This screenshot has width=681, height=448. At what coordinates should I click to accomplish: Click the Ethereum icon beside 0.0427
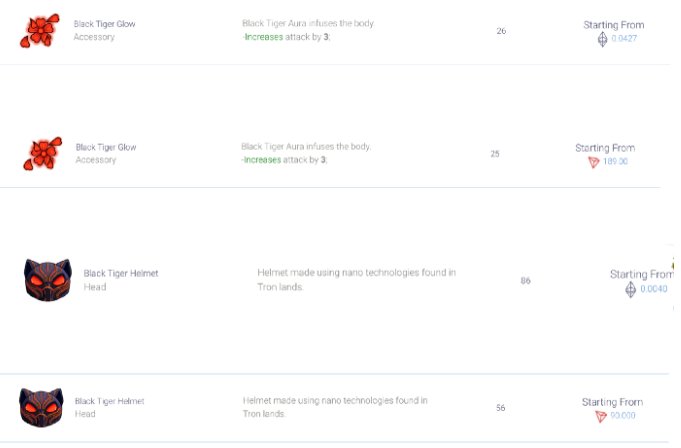click(602, 39)
